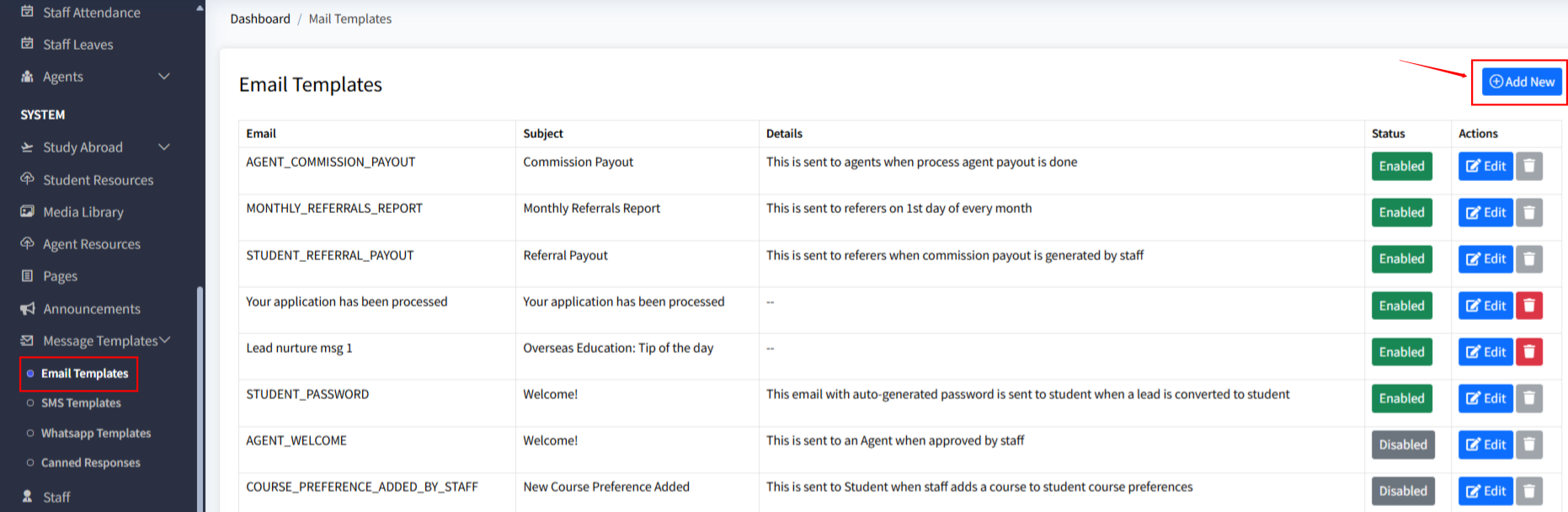Click red trash icon for processed application template

click(x=1529, y=306)
